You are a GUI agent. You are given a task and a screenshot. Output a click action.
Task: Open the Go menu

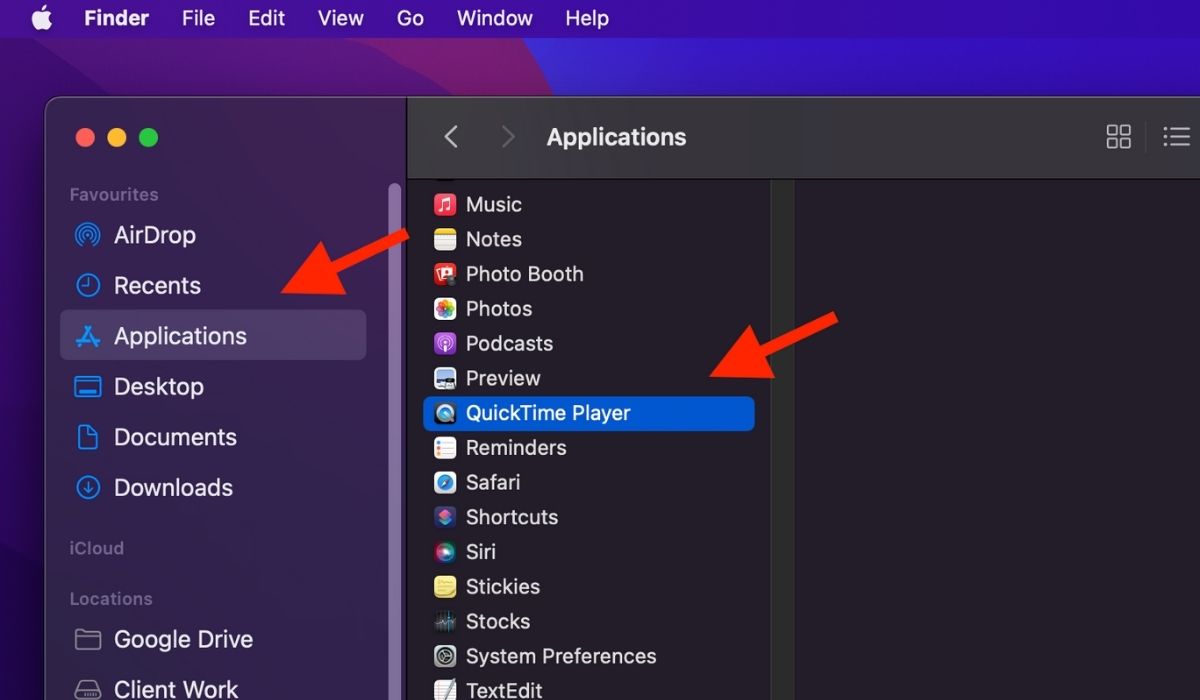click(x=410, y=18)
